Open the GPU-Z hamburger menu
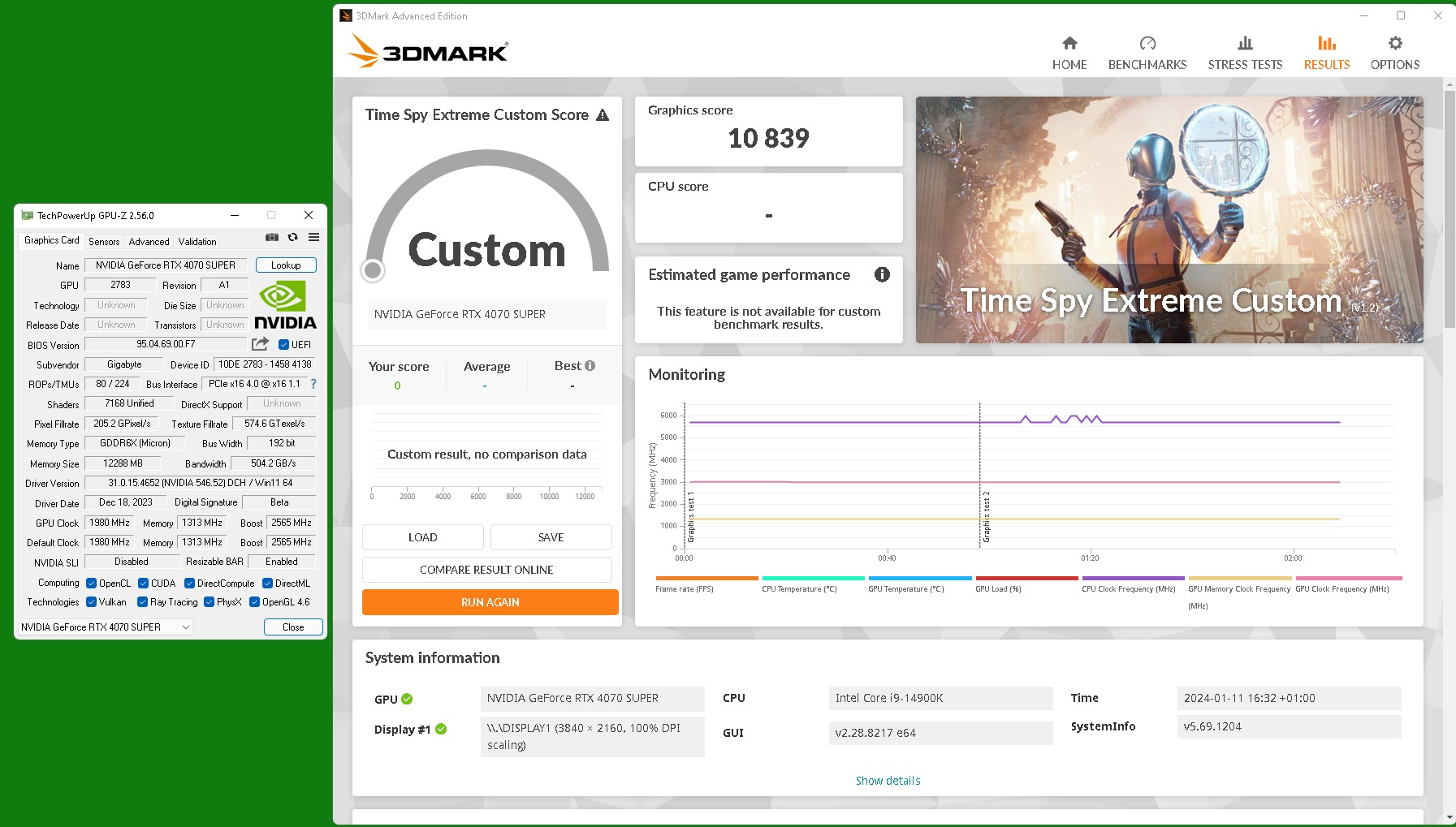 [313, 237]
